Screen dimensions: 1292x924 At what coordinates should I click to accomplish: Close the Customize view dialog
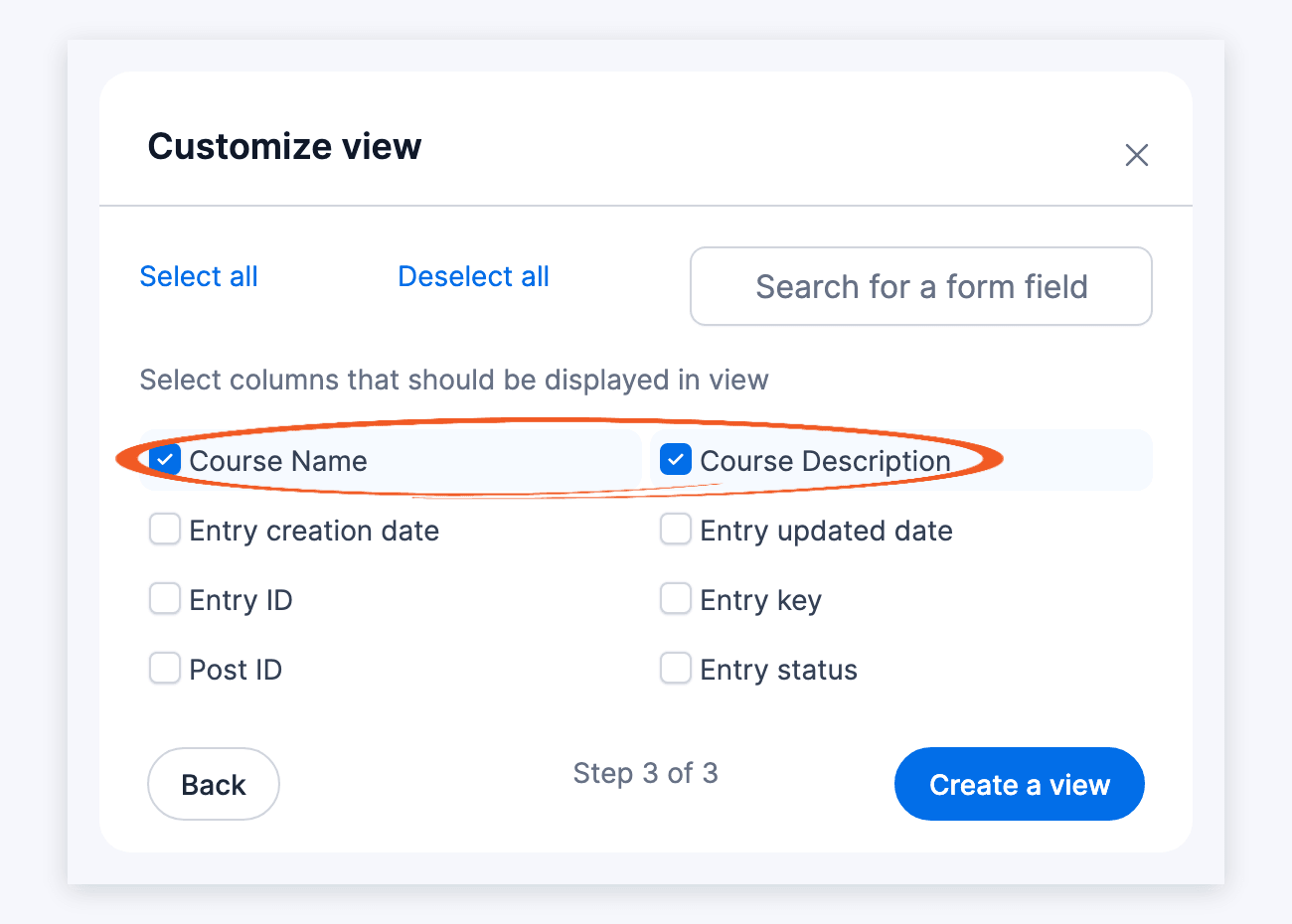[x=1136, y=155]
